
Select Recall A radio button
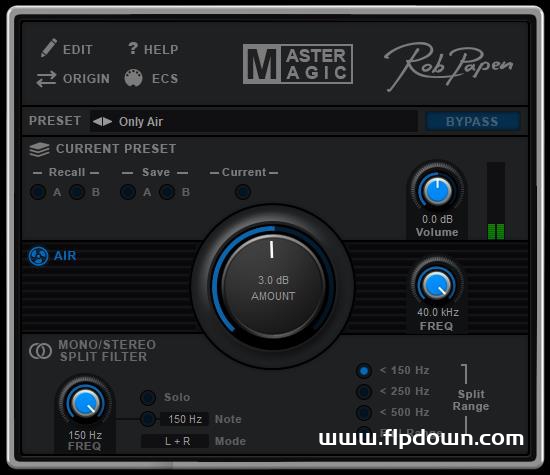click(38, 192)
